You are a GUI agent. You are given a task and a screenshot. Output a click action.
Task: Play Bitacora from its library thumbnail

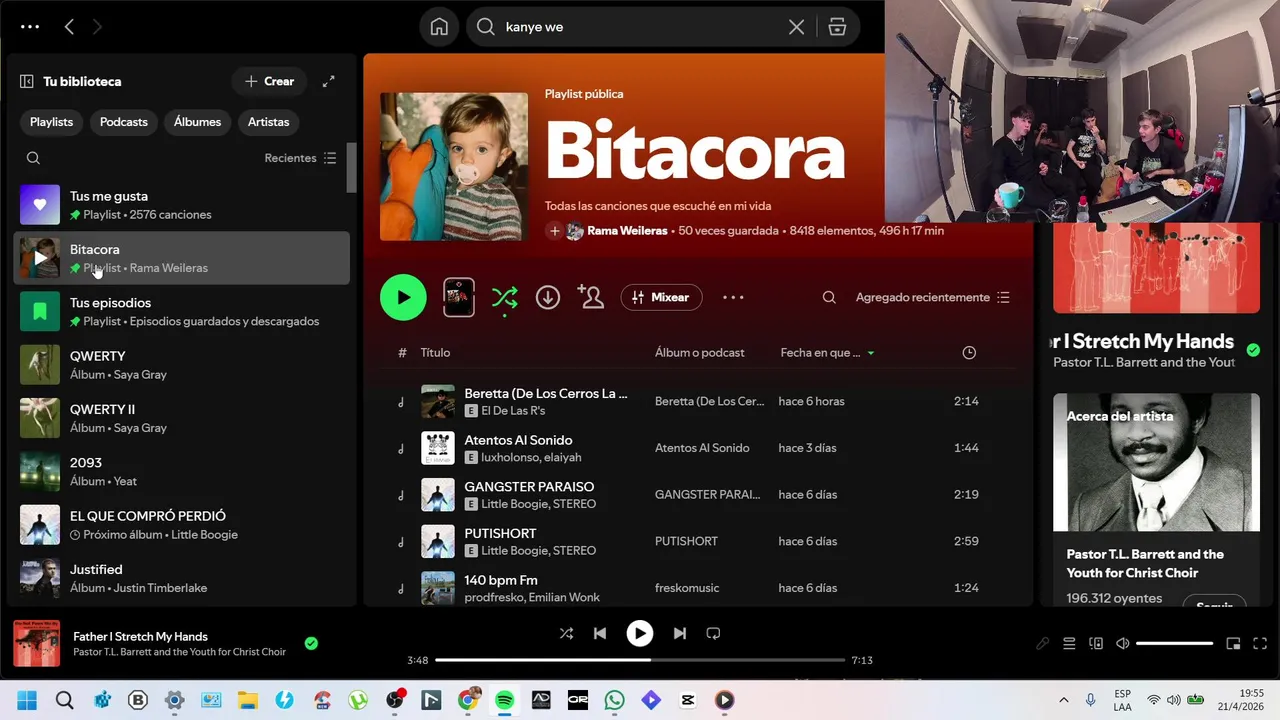[40, 258]
